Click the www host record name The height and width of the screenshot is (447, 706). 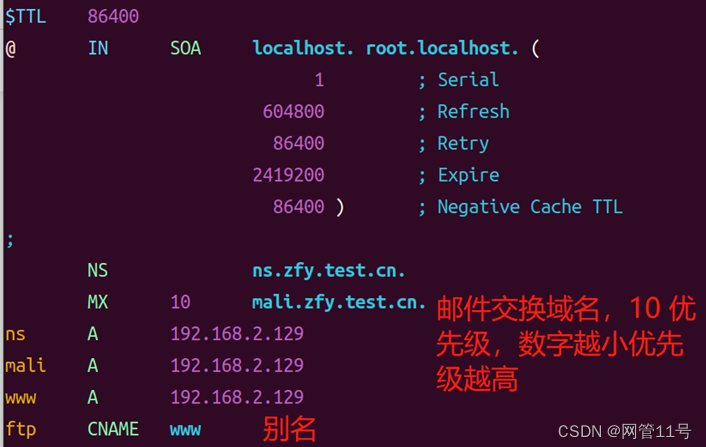coord(21,398)
